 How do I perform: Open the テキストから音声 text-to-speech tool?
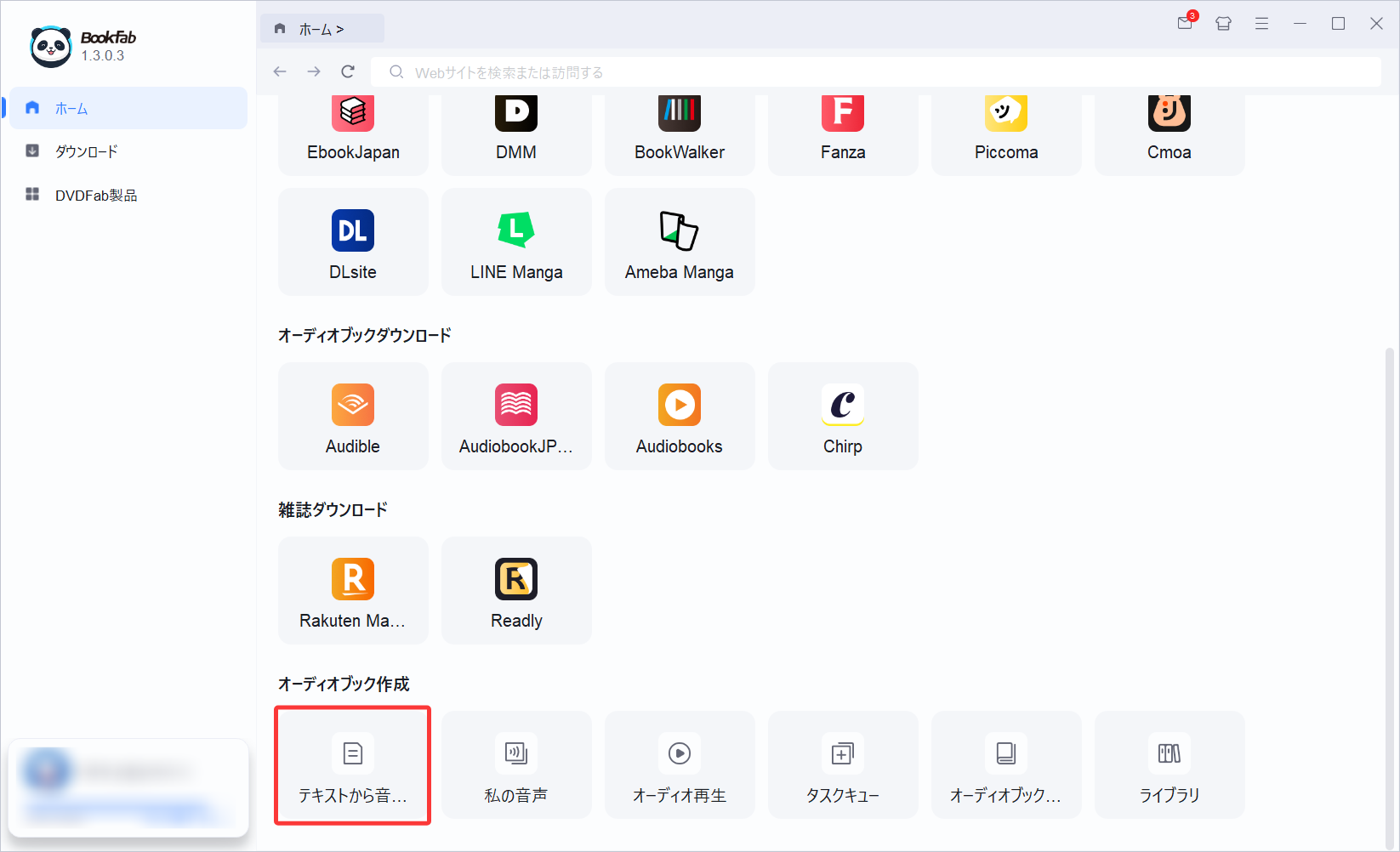tap(353, 765)
